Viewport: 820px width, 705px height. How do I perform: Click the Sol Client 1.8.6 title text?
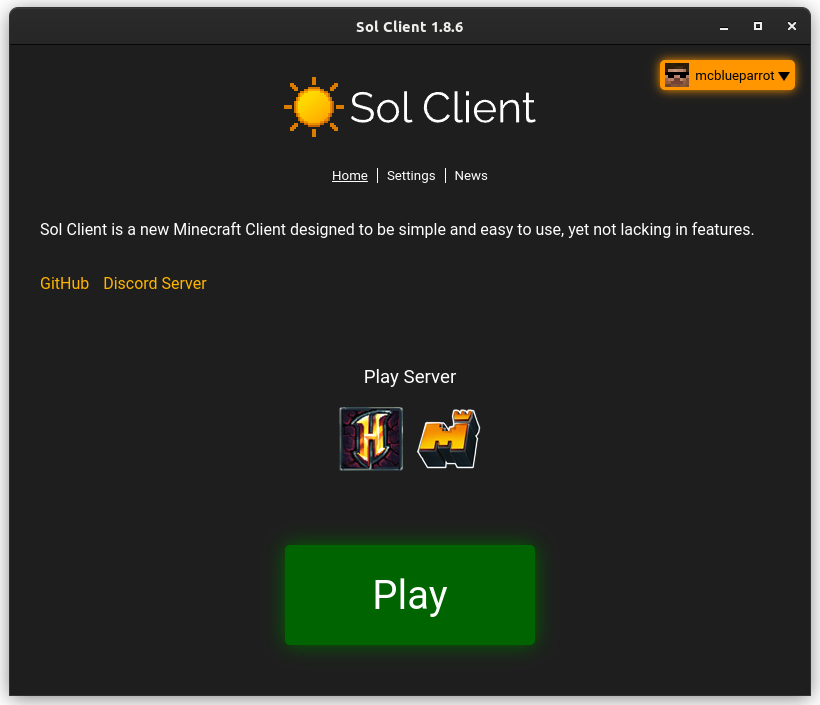[x=409, y=27]
